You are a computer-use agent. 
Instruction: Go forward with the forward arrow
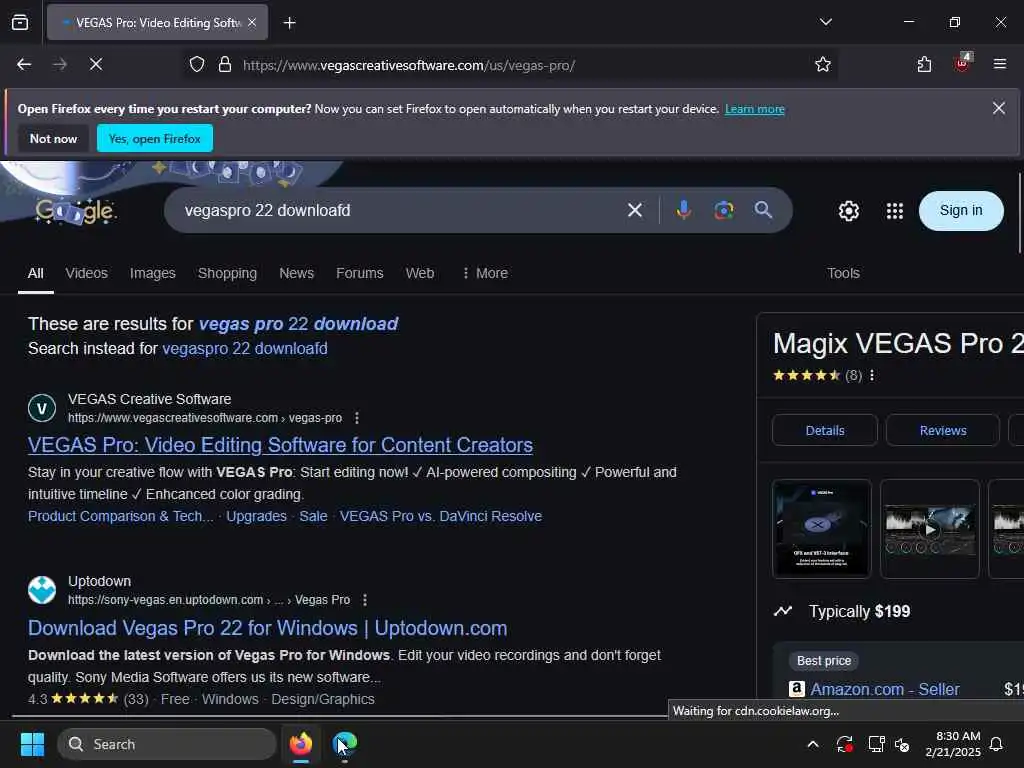[60, 65]
